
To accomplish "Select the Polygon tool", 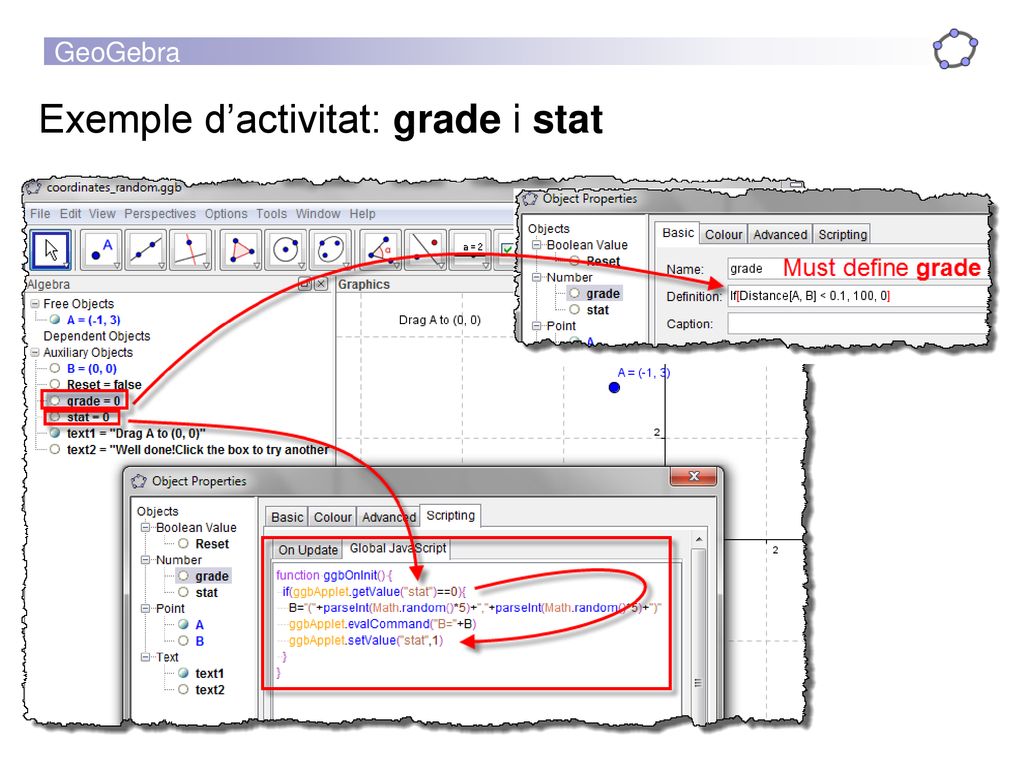I will [242, 249].
